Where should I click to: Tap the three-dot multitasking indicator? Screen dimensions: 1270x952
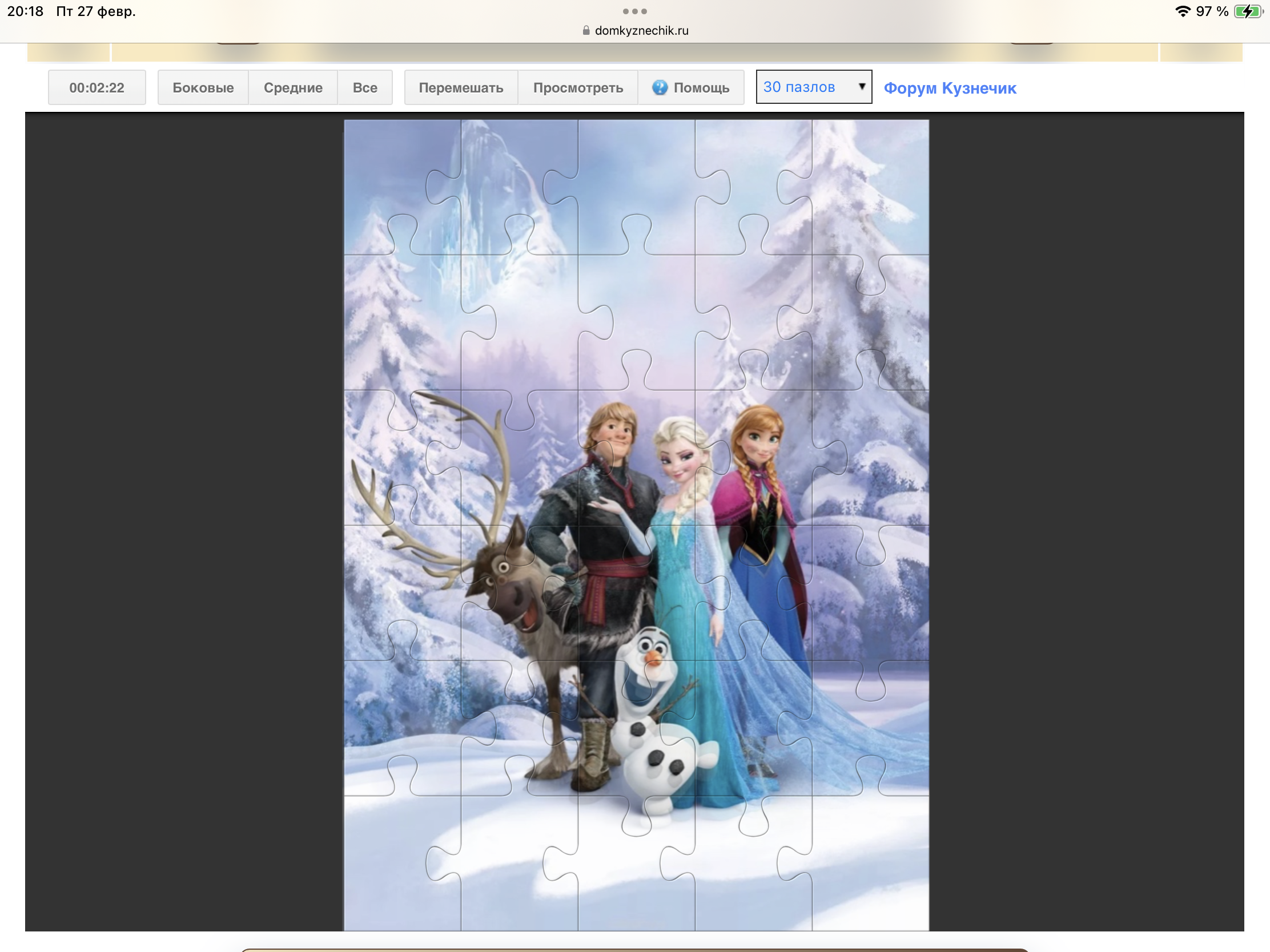634,11
